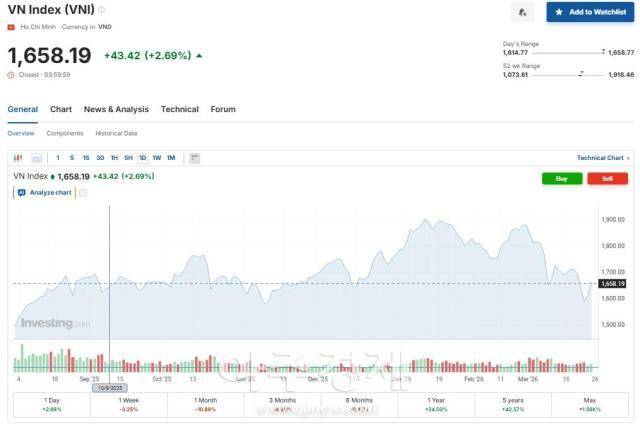Click the create alert bell icon
640x432 pixels.
click(x=522, y=12)
